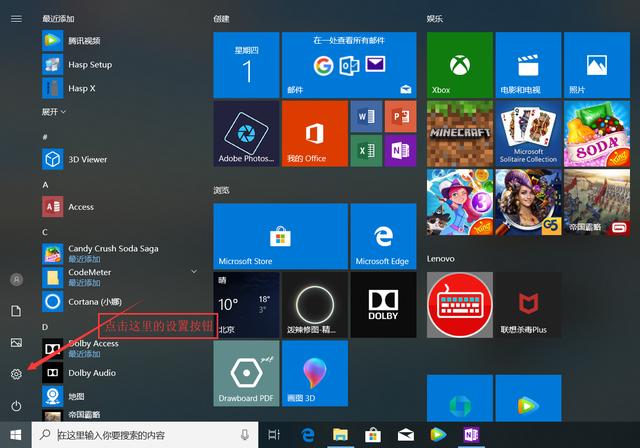Image resolution: width=640 pixels, height=448 pixels.
Task: Expand the CodeMeter folder chevron
Action: pyautogui.click(x=194, y=271)
